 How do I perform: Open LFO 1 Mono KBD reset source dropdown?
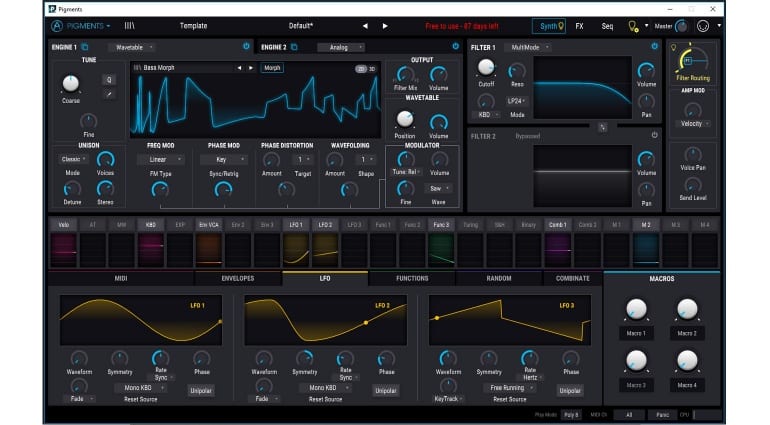[x=140, y=388]
